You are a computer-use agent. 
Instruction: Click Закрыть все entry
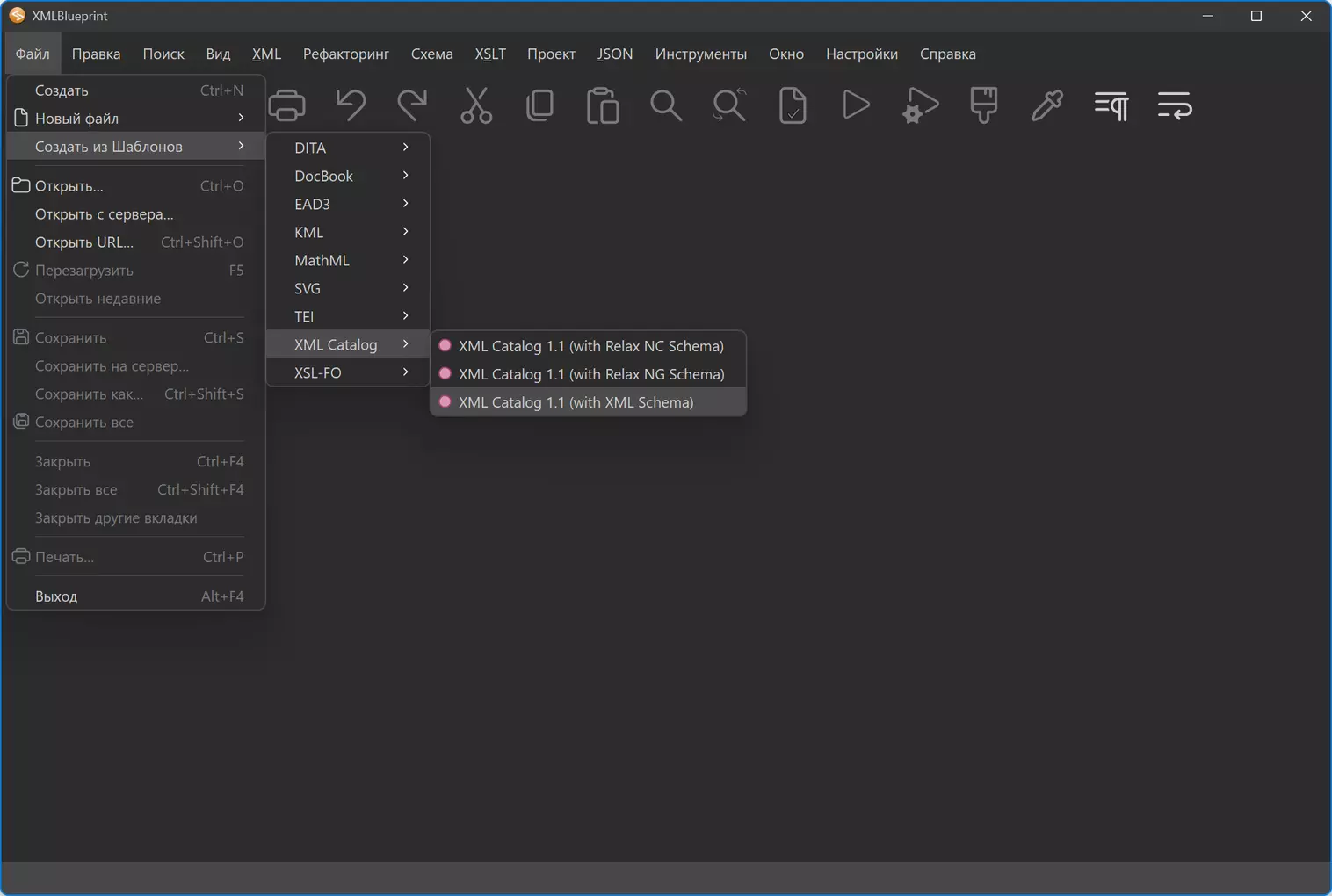click(136, 490)
